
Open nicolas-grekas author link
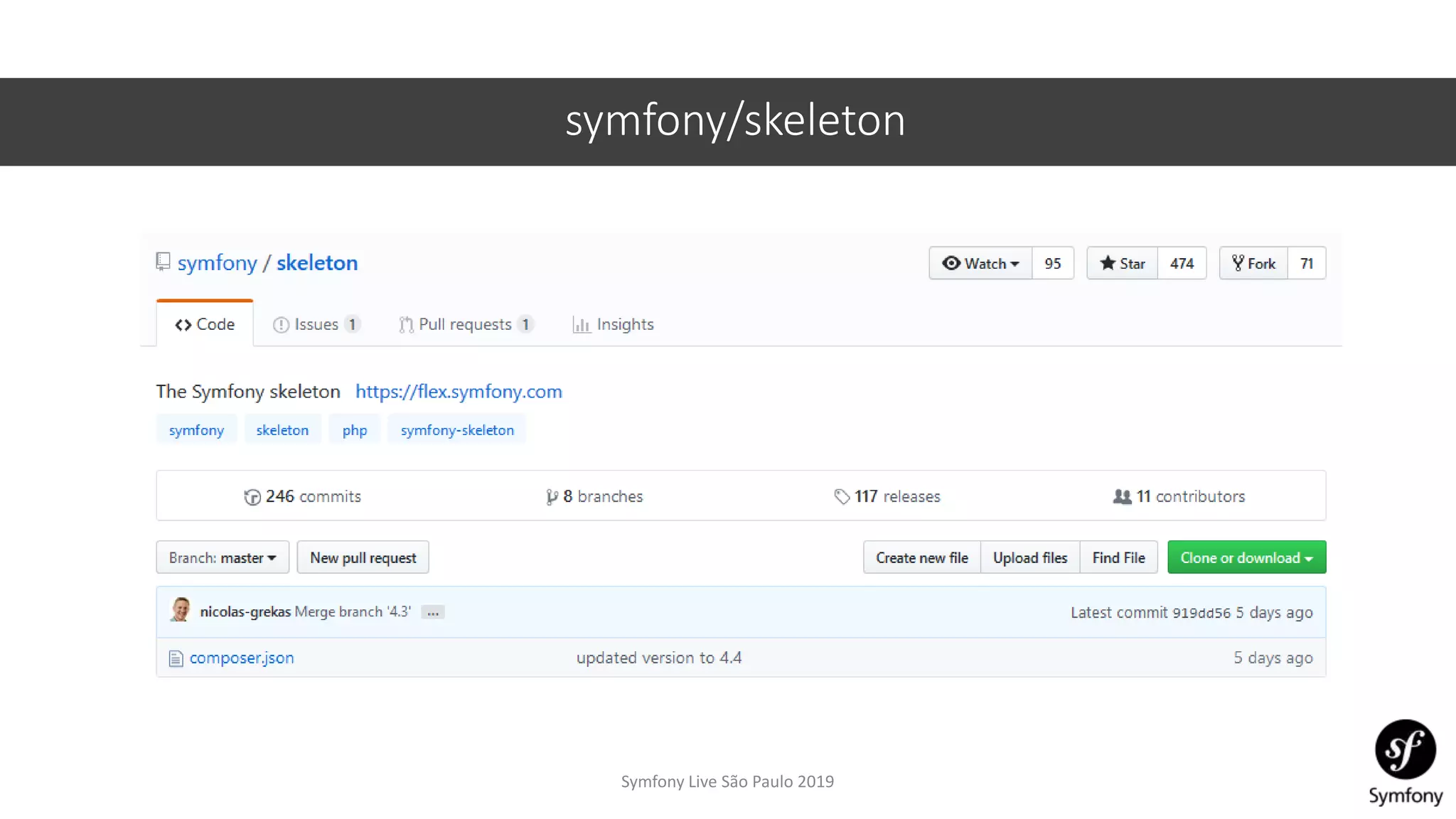click(245, 611)
